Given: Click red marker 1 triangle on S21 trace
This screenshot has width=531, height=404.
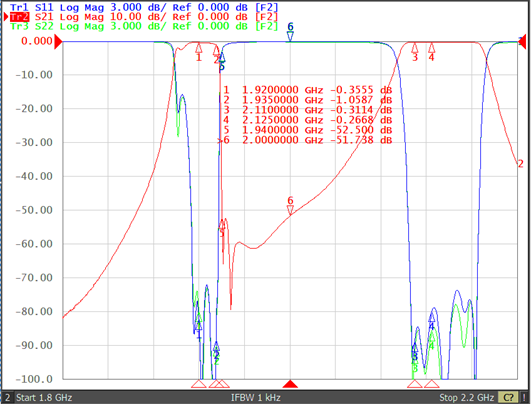Looking at the screenshot, I should coord(198,47).
